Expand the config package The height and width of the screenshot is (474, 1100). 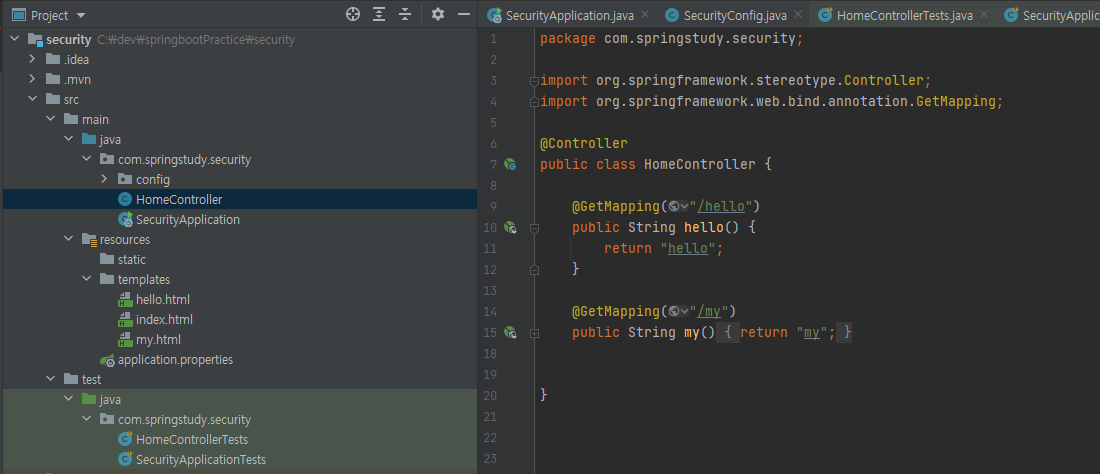(x=105, y=180)
